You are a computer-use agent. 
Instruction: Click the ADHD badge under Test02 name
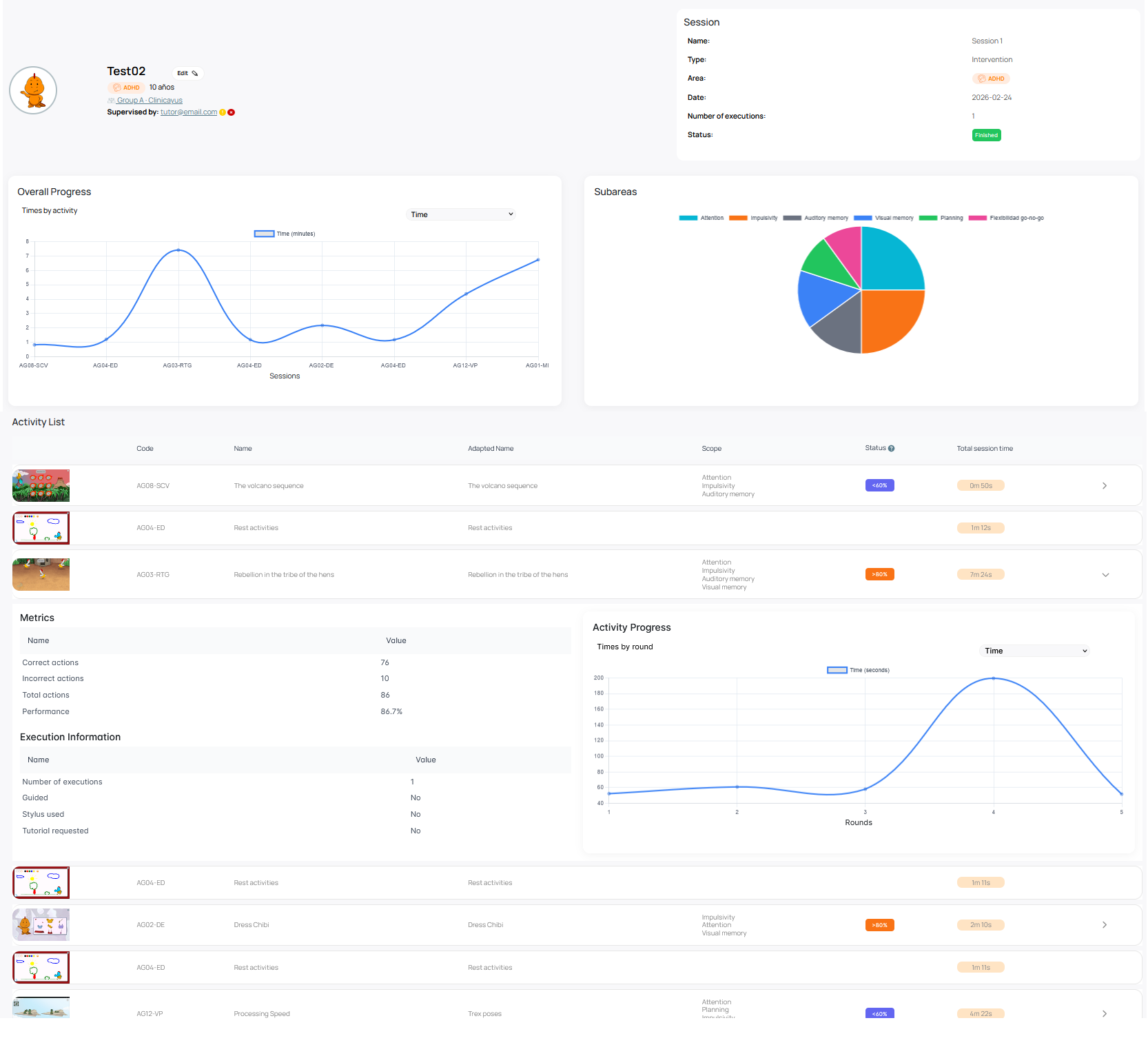pyautogui.click(x=126, y=88)
